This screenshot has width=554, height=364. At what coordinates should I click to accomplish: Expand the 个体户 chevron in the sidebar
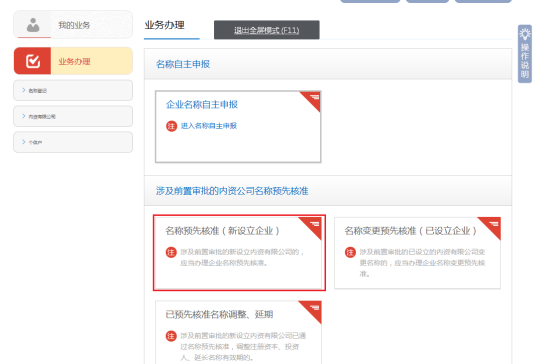pyautogui.click(x=24, y=142)
